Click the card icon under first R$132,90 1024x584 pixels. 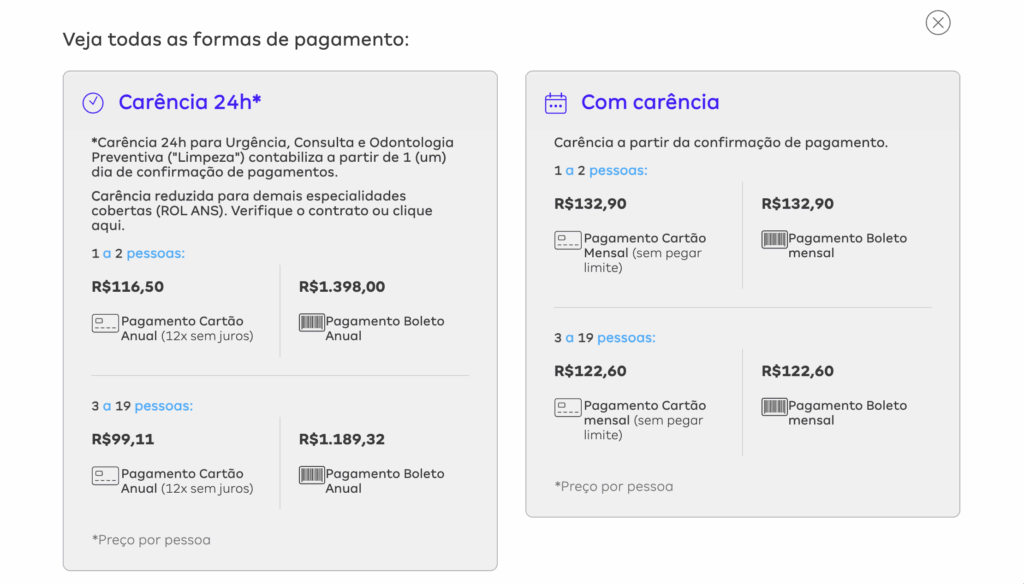(x=568, y=240)
